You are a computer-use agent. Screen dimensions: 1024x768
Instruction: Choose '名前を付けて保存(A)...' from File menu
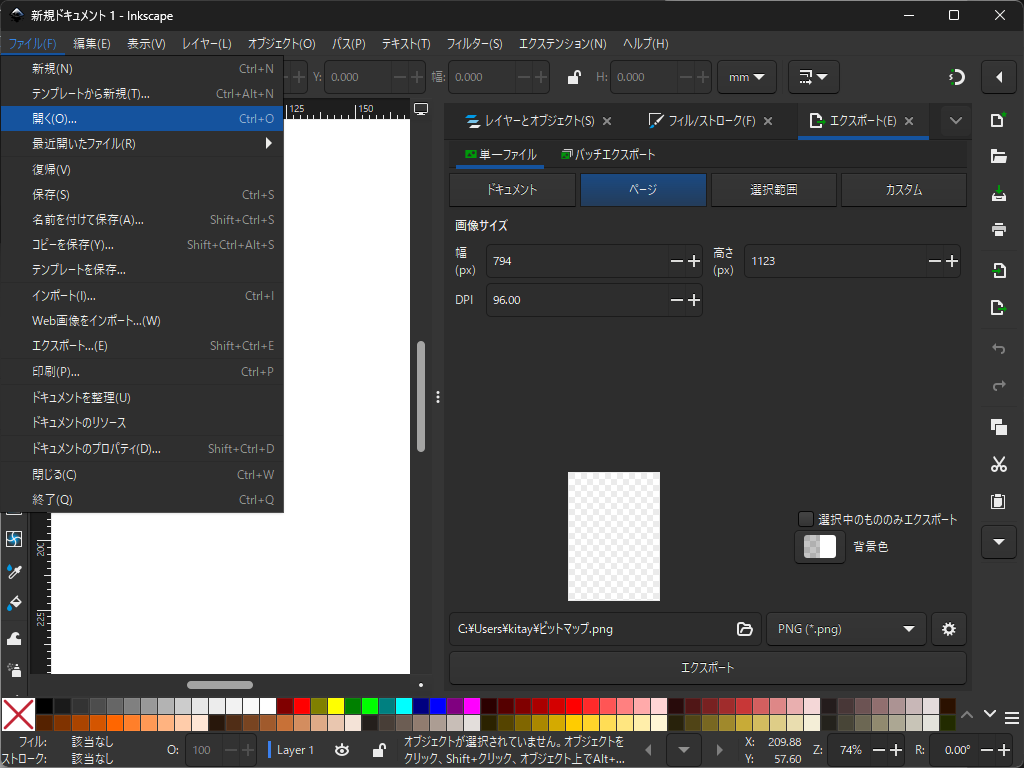88,220
